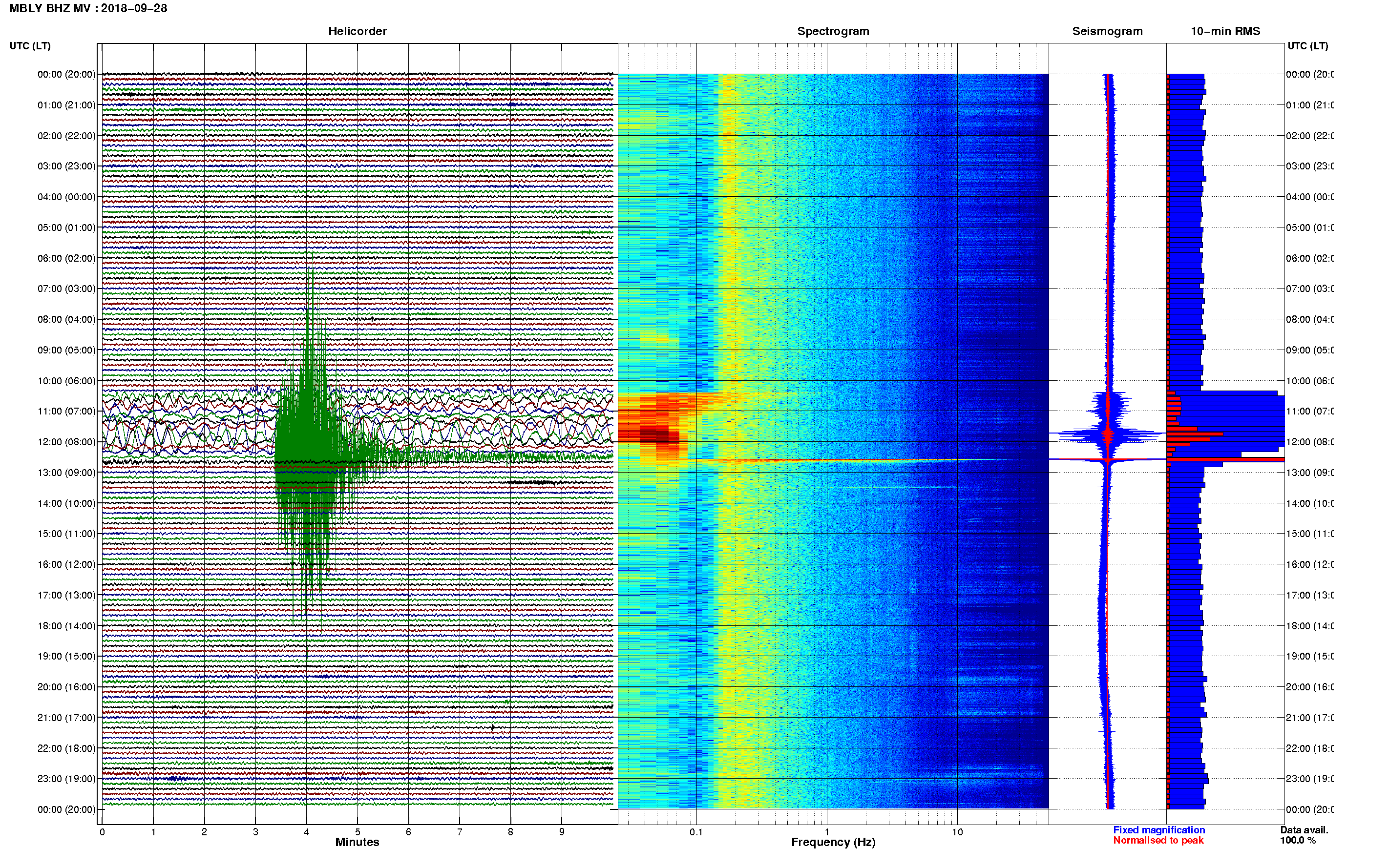Click left time label '23:00 (19:00)'

[x=66, y=779]
